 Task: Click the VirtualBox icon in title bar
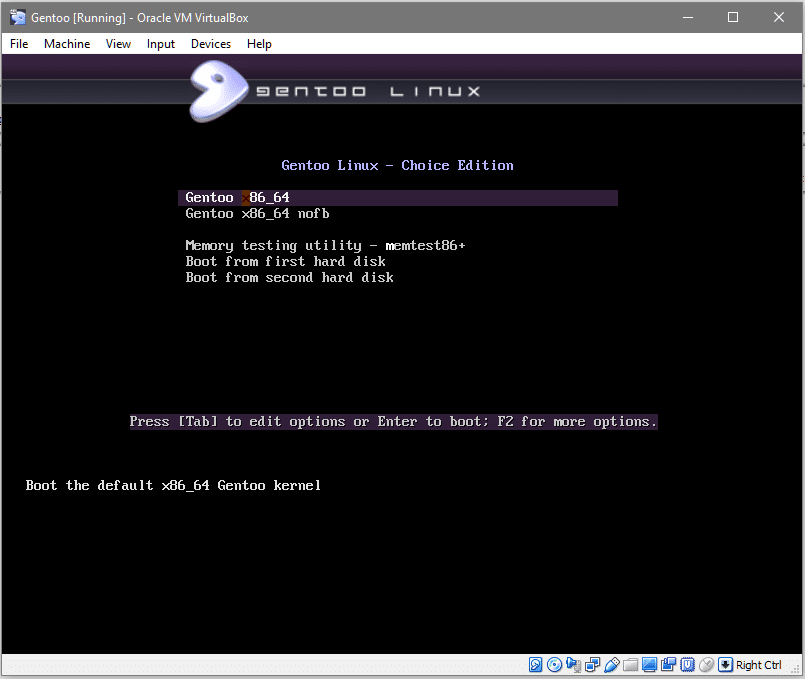17,17
